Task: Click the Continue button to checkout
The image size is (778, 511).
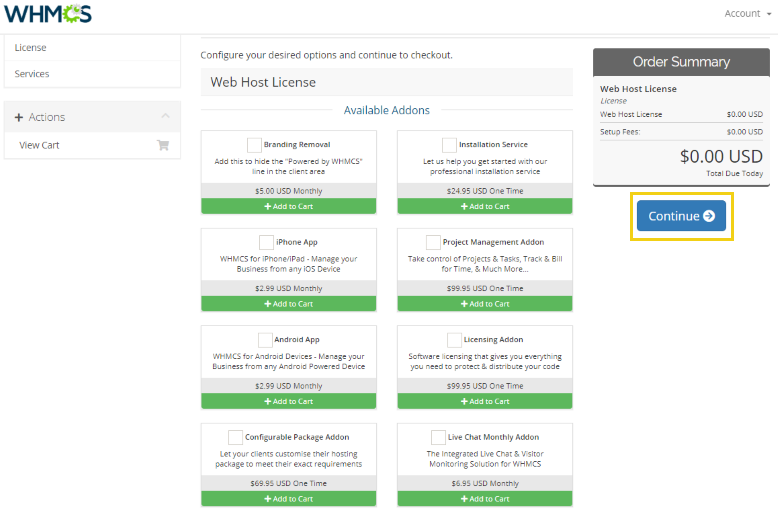Action: (x=681, y=216)
